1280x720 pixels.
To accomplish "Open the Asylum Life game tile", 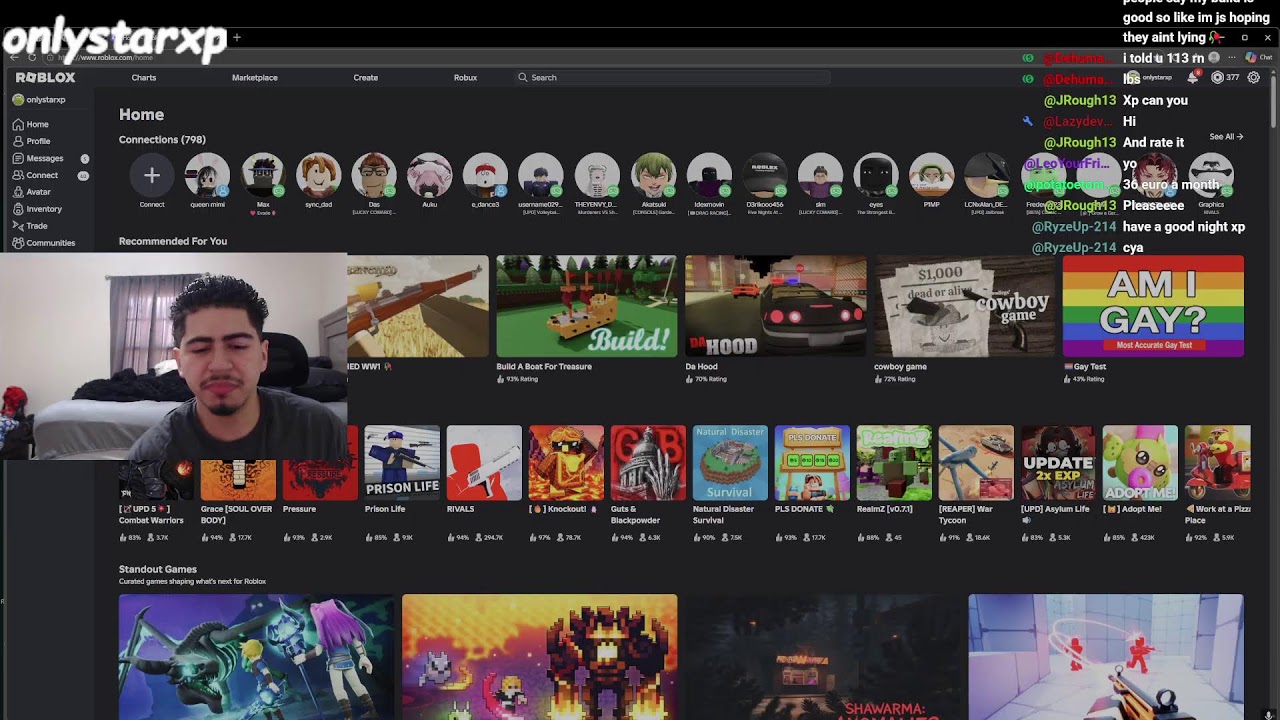I will click(1058, 463).
